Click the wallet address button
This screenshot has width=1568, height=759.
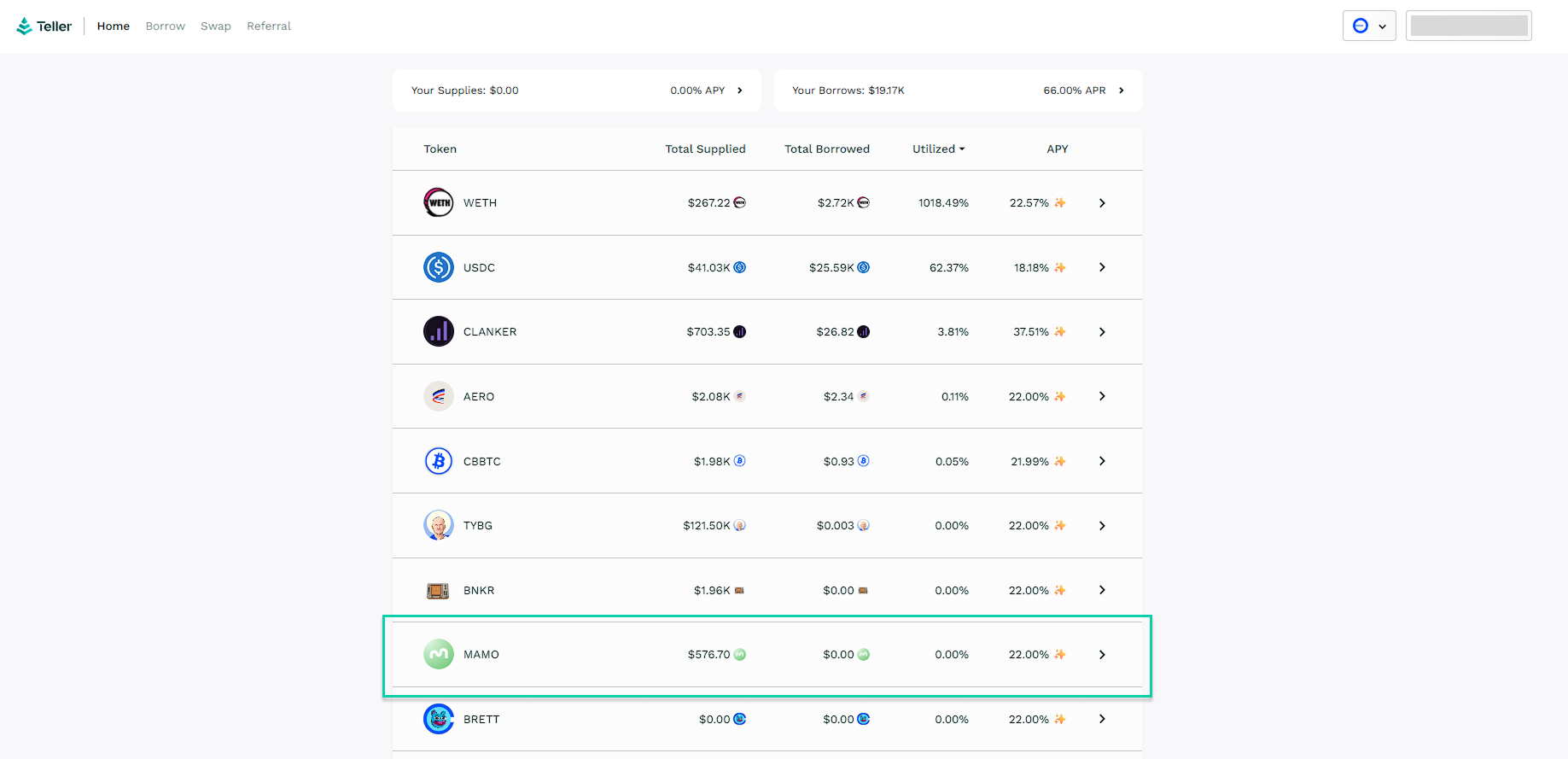click(x=1468, y=26)
